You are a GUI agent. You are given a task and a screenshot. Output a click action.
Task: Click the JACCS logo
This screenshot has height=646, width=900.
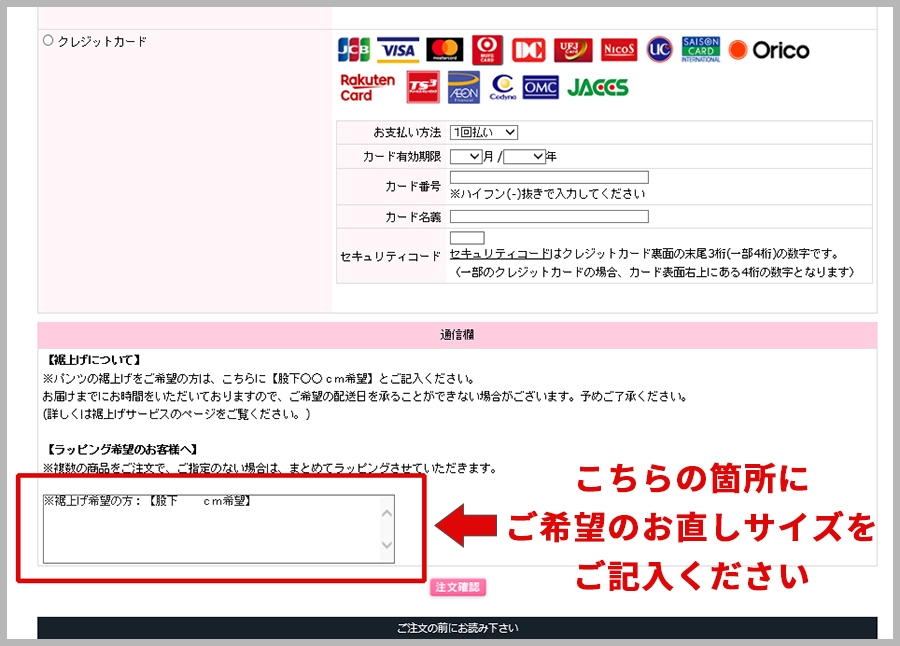[x=598, y=87]
